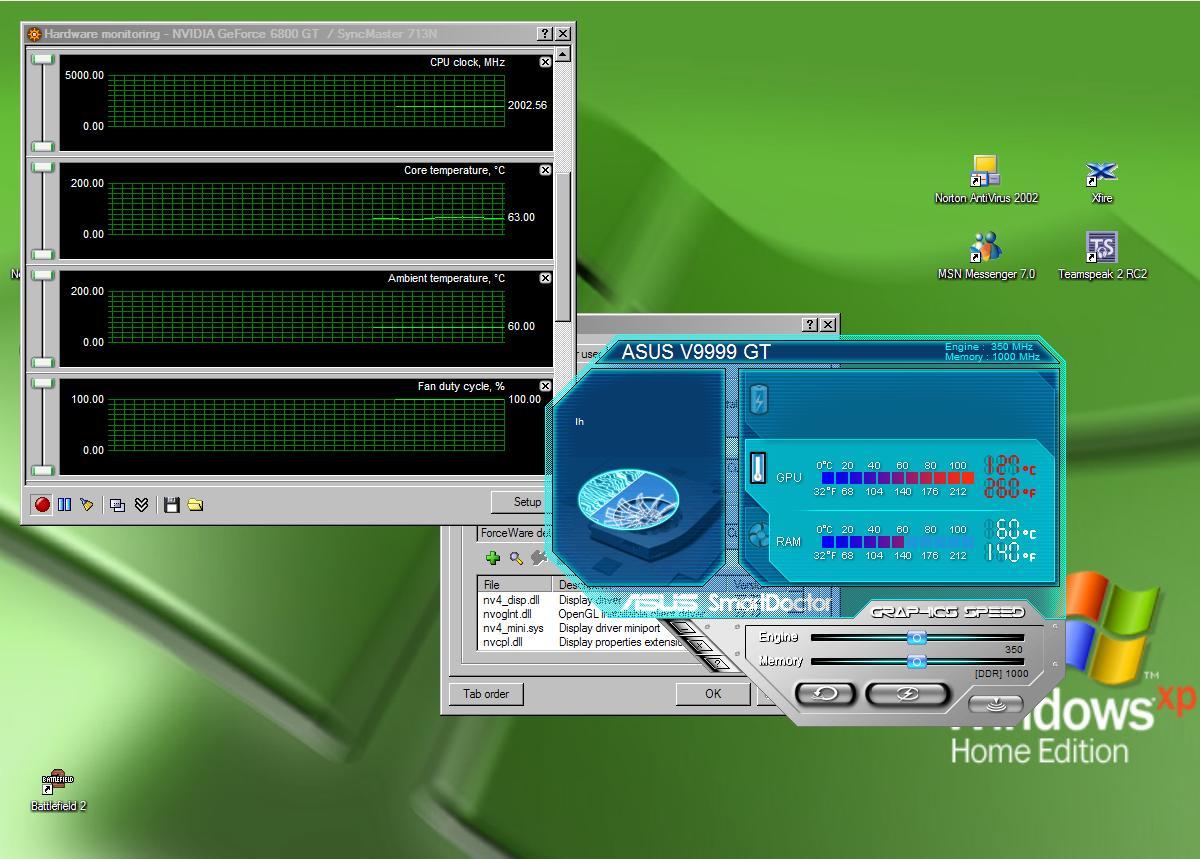The width and height of the screenshot is (1200, 859).
Task: Select nvcpl.dll in the driver file list
Action: coord(503,642)
